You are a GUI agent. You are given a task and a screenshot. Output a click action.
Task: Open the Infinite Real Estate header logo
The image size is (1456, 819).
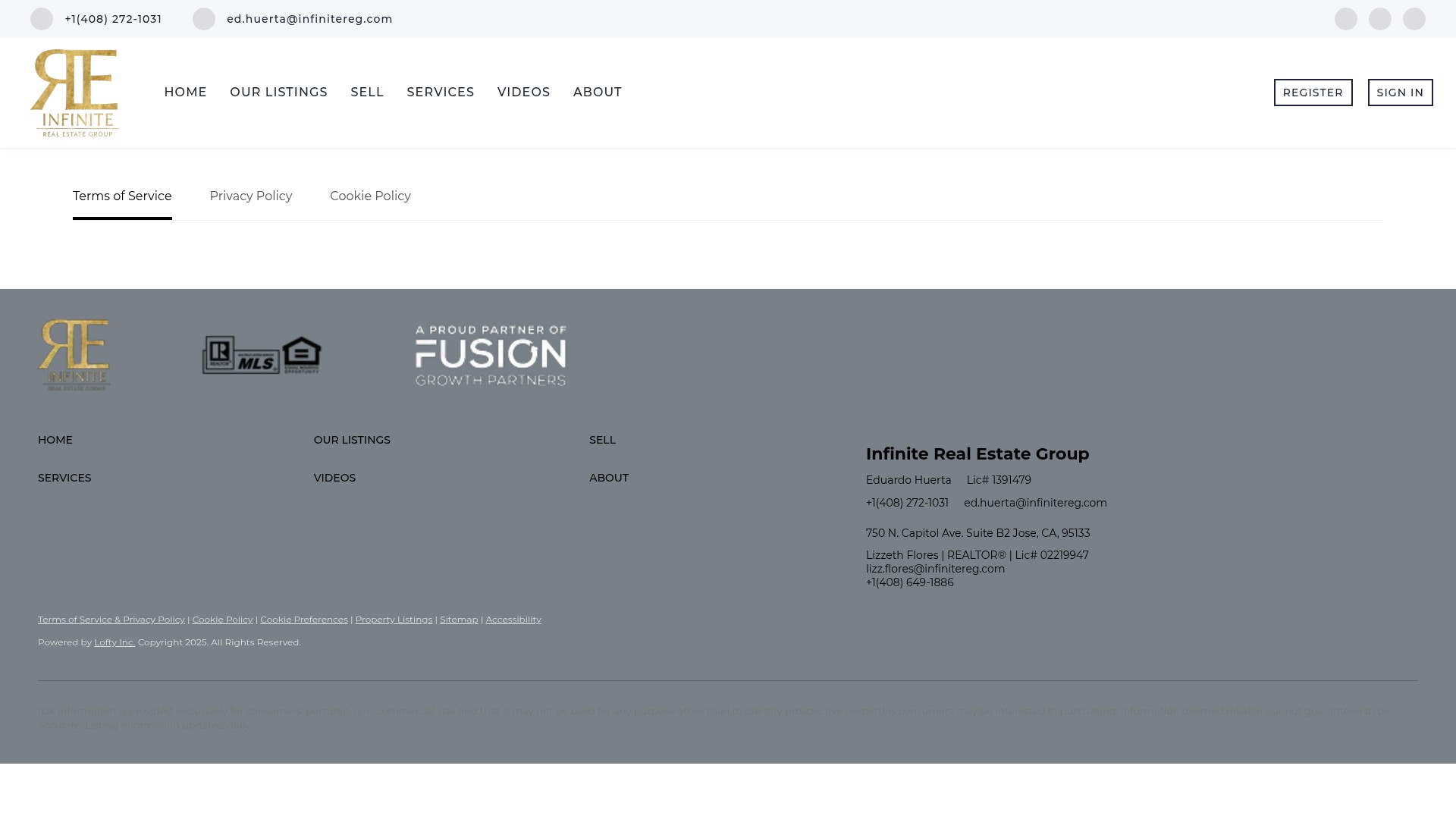(x=74, y=93)
